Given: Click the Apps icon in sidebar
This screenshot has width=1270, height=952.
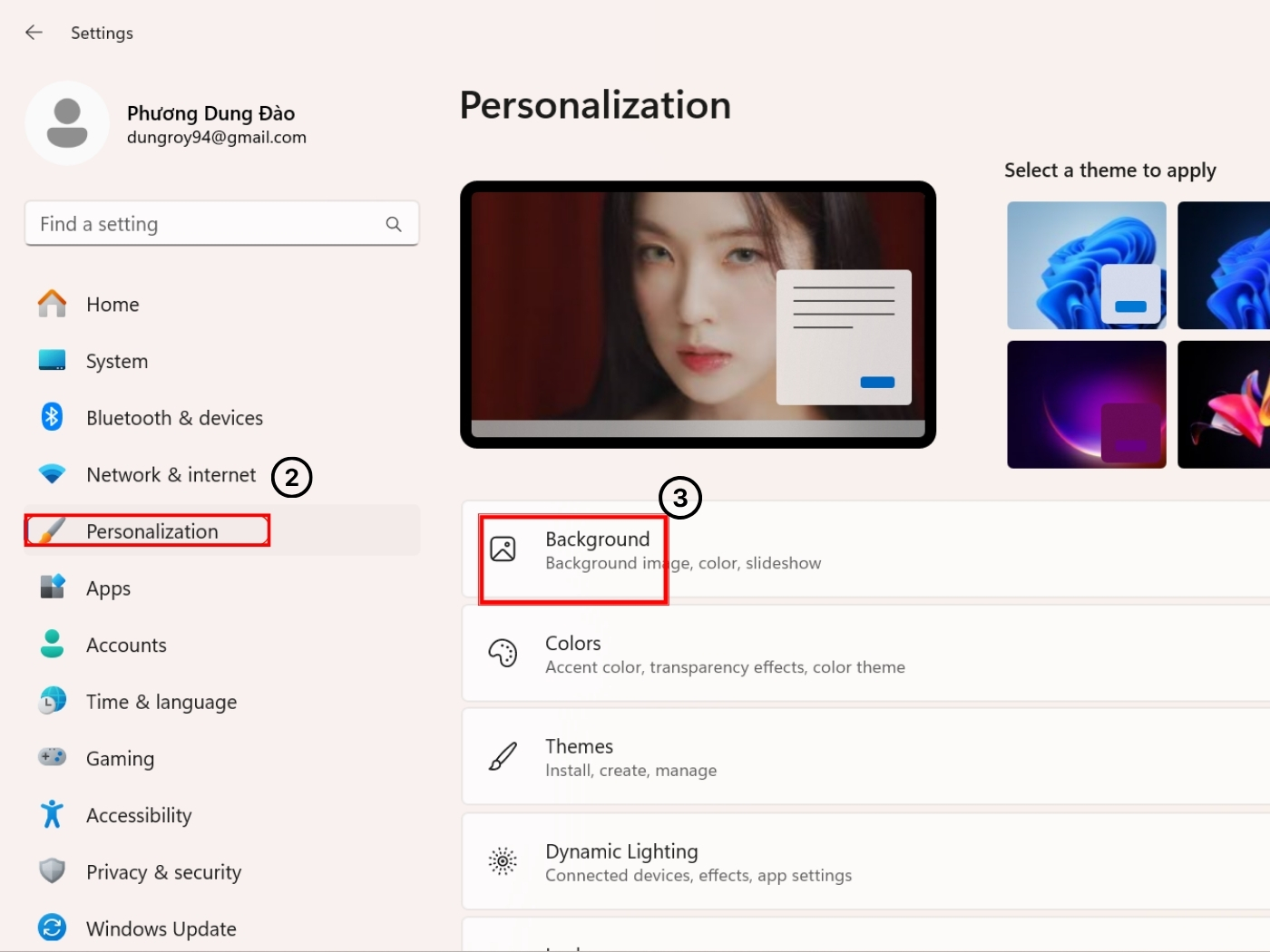Looking at the screenshot, I should click(52, 587).
